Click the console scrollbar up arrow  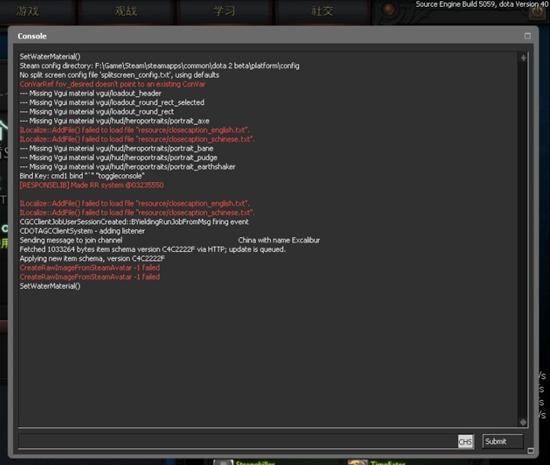[x=523, y=58]
